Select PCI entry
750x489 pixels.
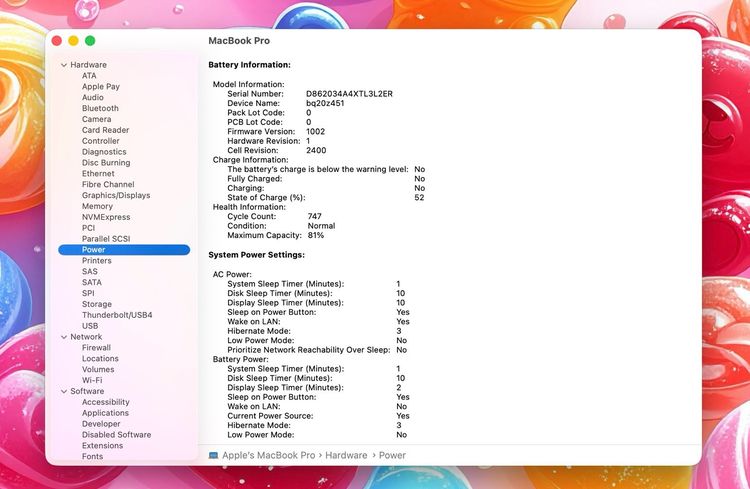88,228
